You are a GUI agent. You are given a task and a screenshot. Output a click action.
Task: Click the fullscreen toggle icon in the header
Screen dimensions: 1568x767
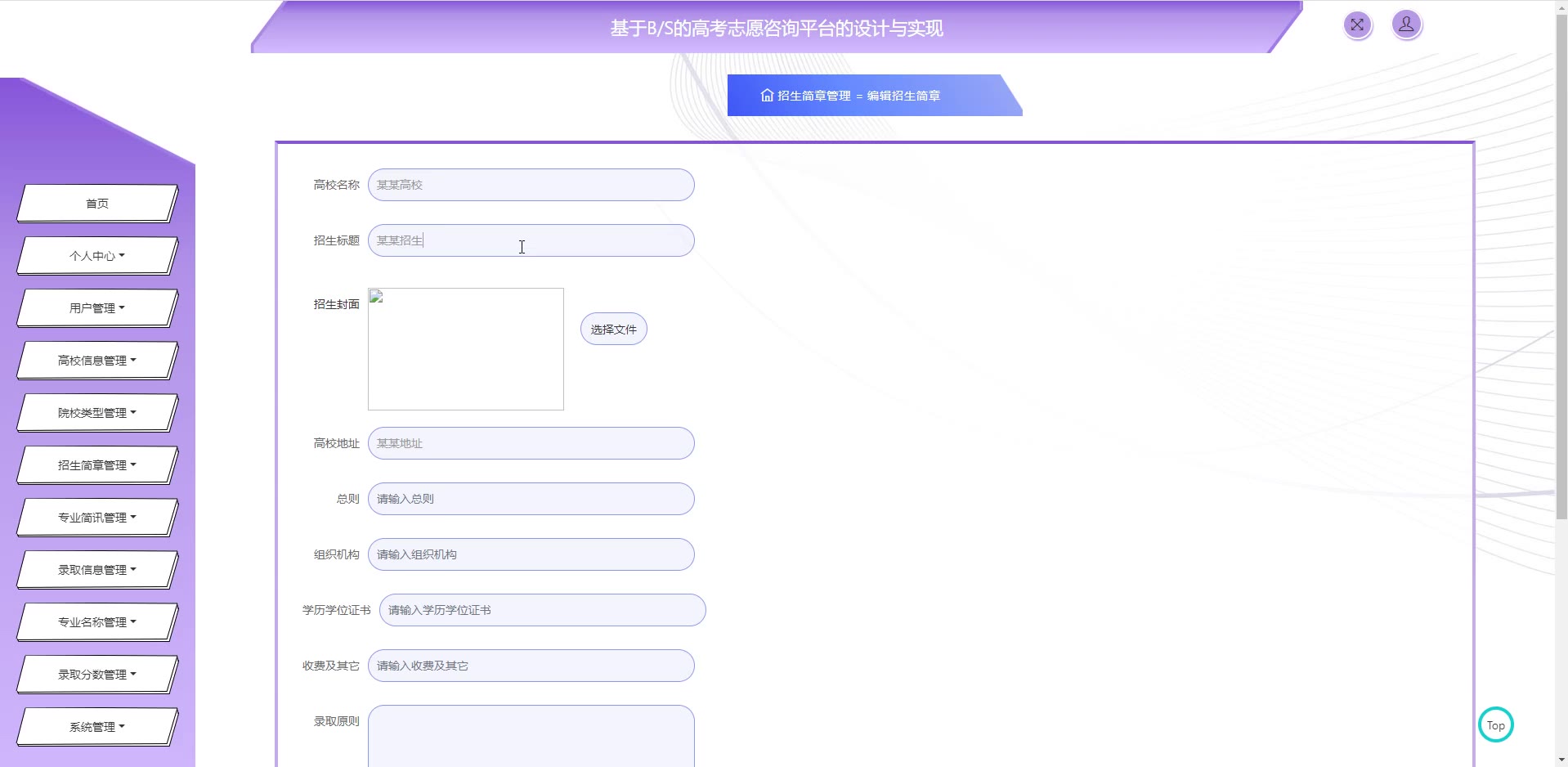click(x=1357, y=25)
